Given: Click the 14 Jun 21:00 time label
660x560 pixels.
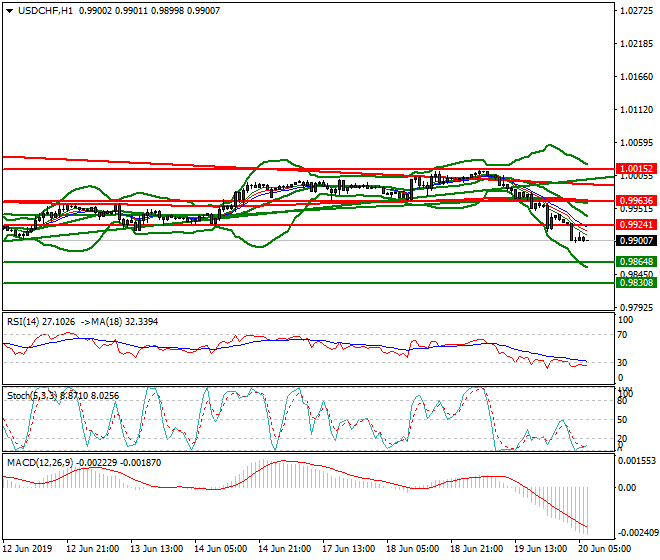Looking at the screenshot, I should (285, 549).
